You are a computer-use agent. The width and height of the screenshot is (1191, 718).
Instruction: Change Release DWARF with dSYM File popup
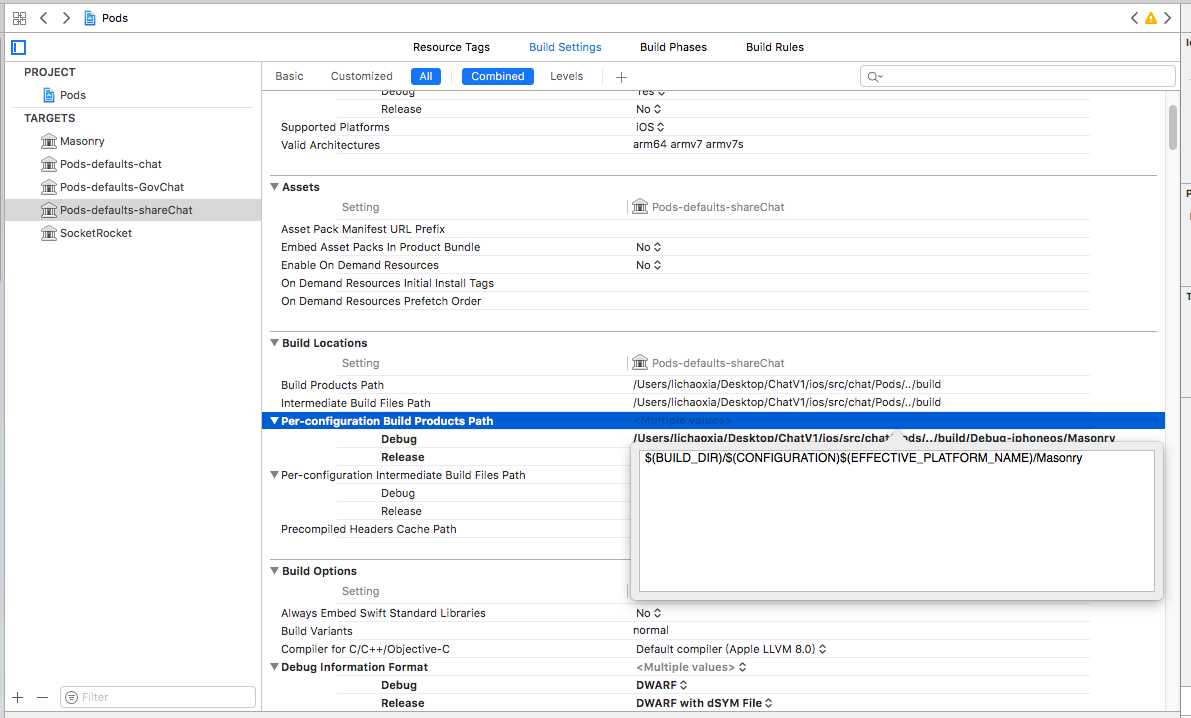click(703, 704)
